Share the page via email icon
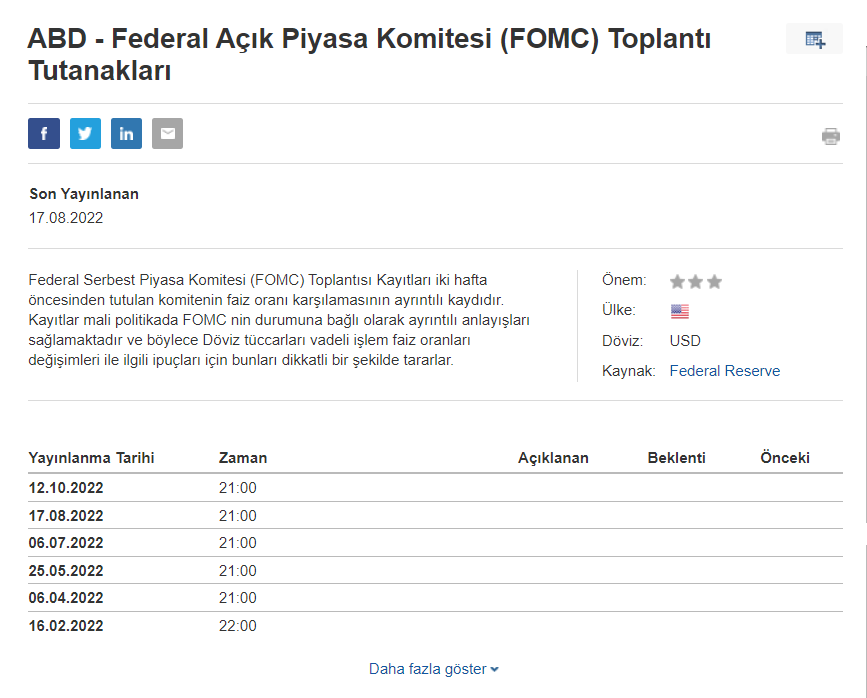The image size is (867, 698). click(x=167, y=133)
